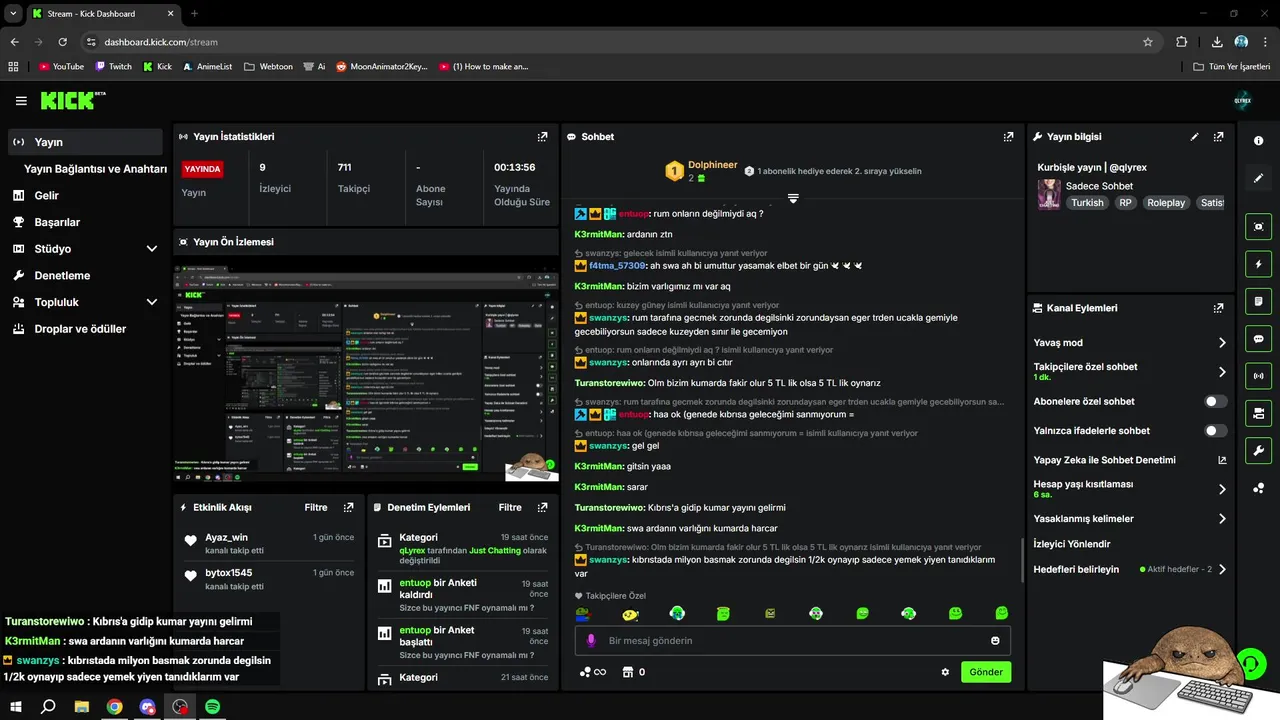Pop out the Sohbet chat panel
This screenshot has height=720, width=1280.
[x=1008, y=136]
